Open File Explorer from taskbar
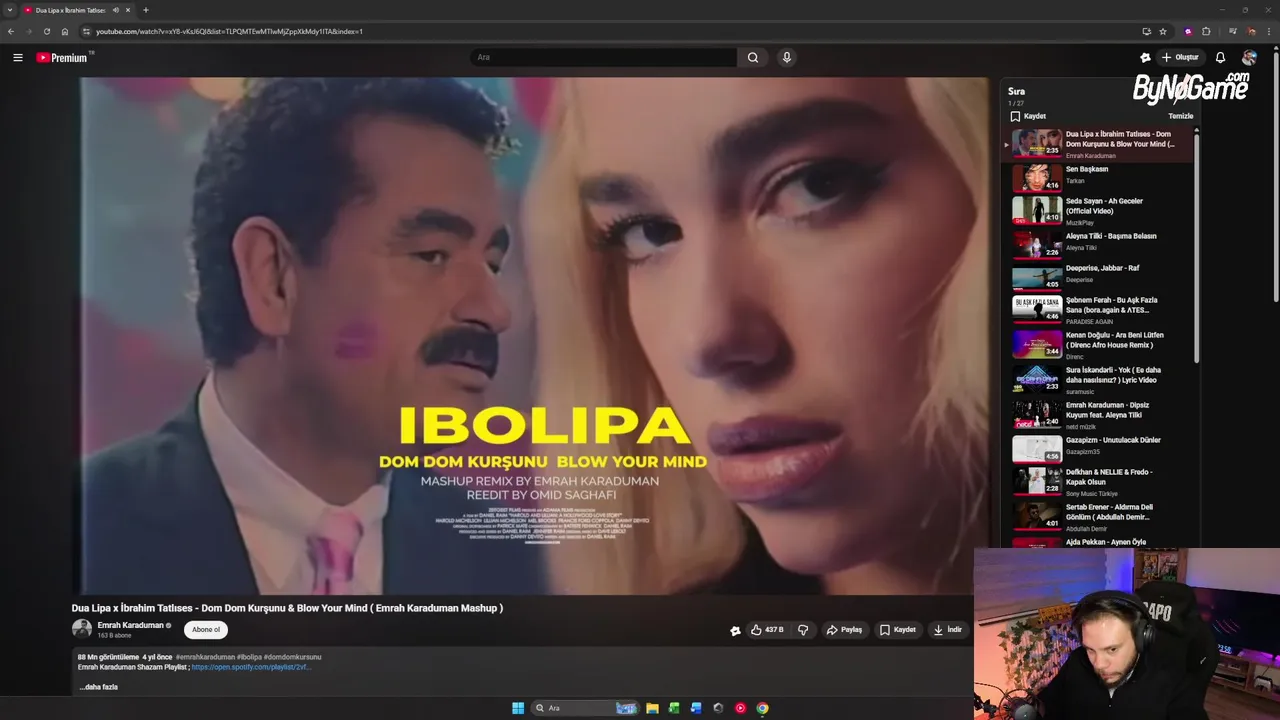 click(x=652, y=708)
